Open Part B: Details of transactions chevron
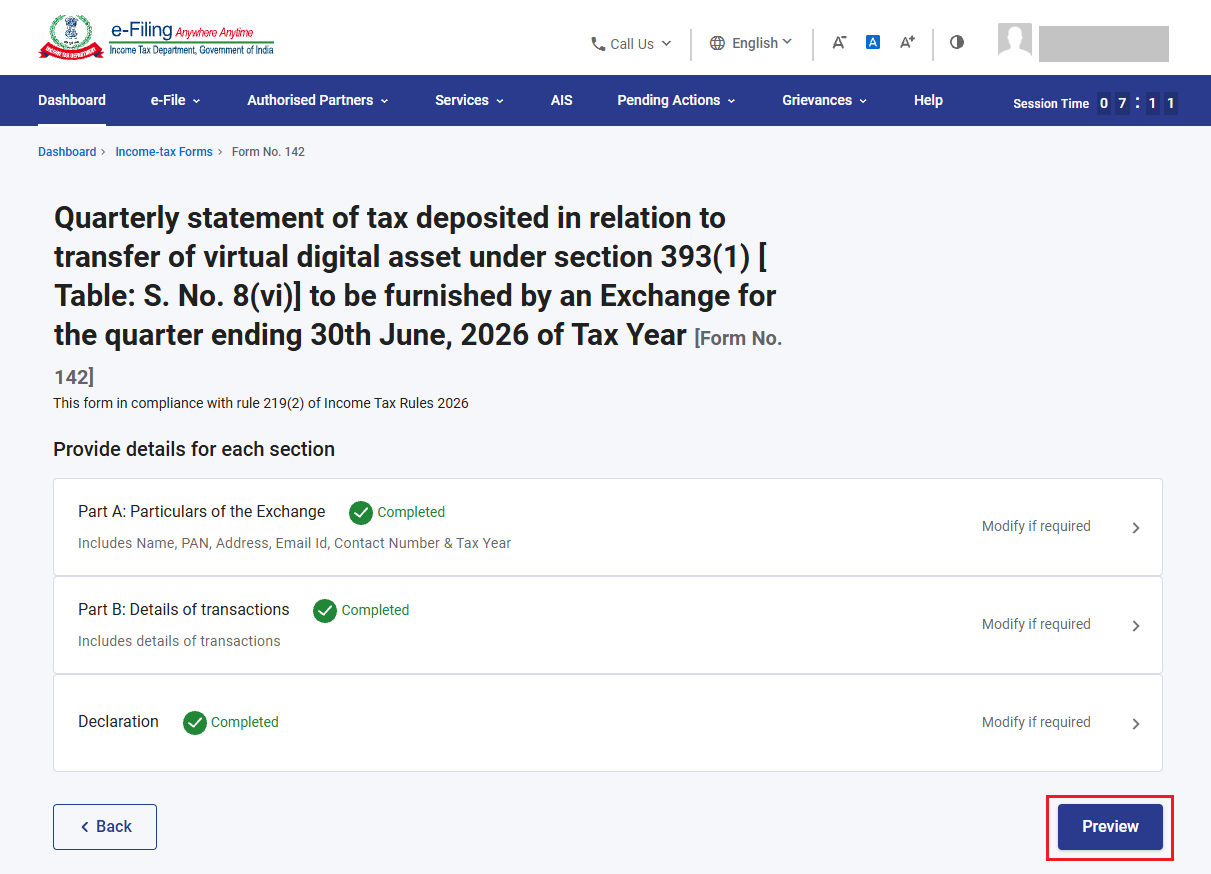This screenshot has width=1211, height=874. [x=1136, y=626]
